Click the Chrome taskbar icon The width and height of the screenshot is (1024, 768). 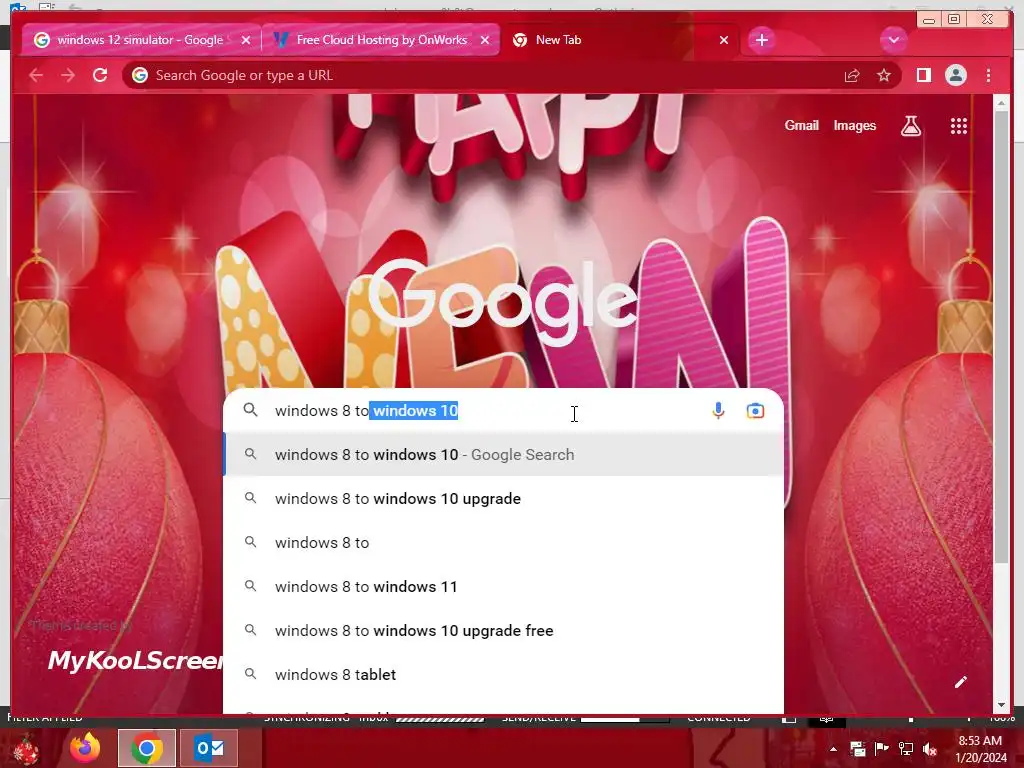147,748
